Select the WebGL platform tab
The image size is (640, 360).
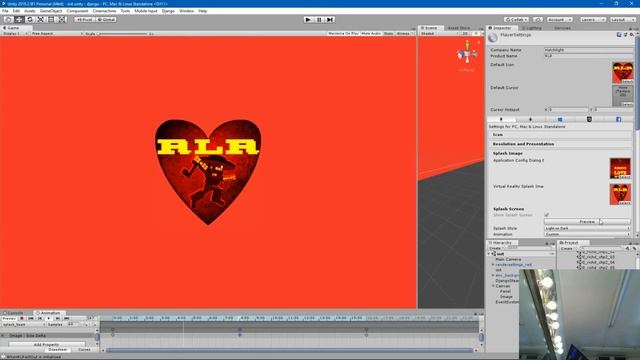pyautogui.click(x=589, y=119)
